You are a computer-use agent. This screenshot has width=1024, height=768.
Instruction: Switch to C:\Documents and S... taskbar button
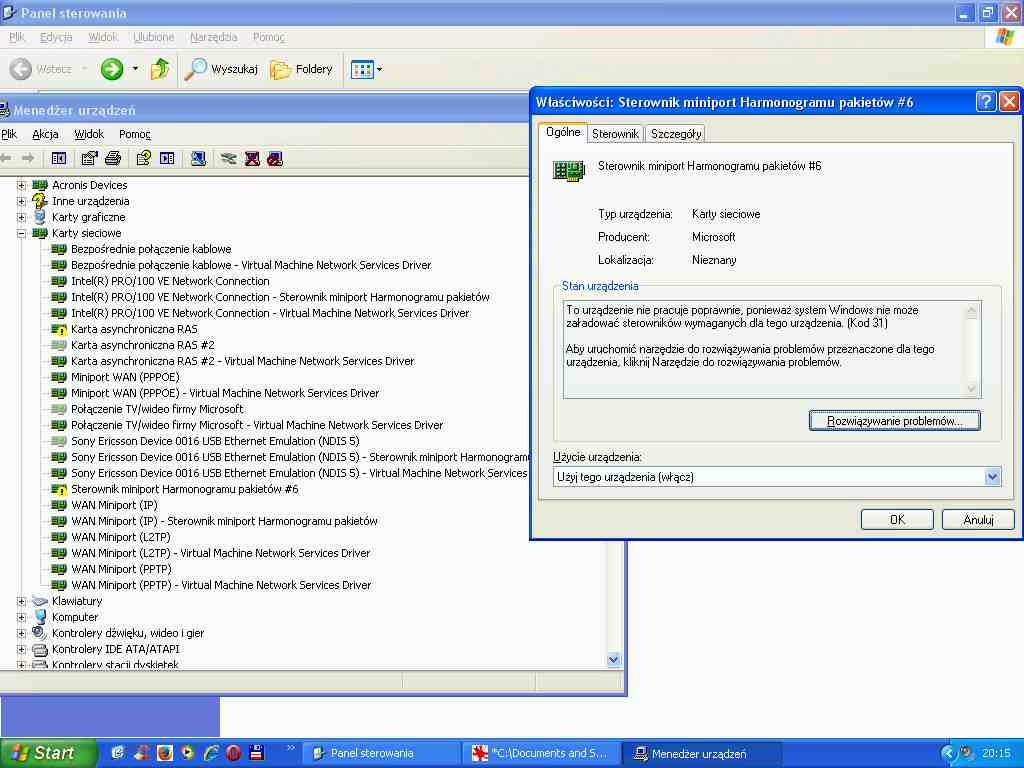[x=541, y=754]
